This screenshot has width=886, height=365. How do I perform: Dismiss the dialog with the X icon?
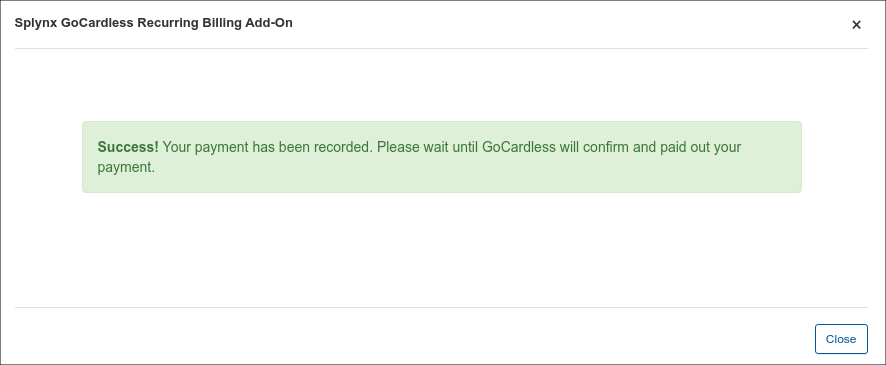click(x=856, y=25)
